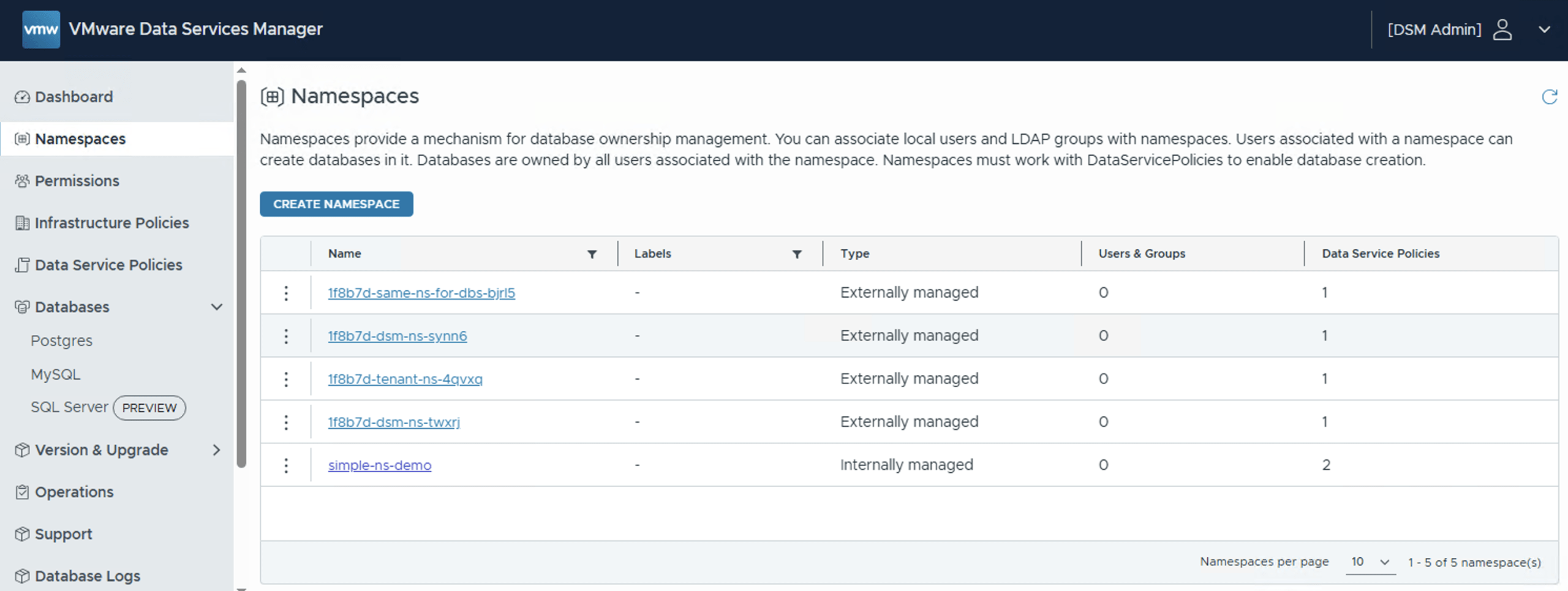Click 'Internally managed' type cell
1568x591 pixels.
(x=907, y=465)
